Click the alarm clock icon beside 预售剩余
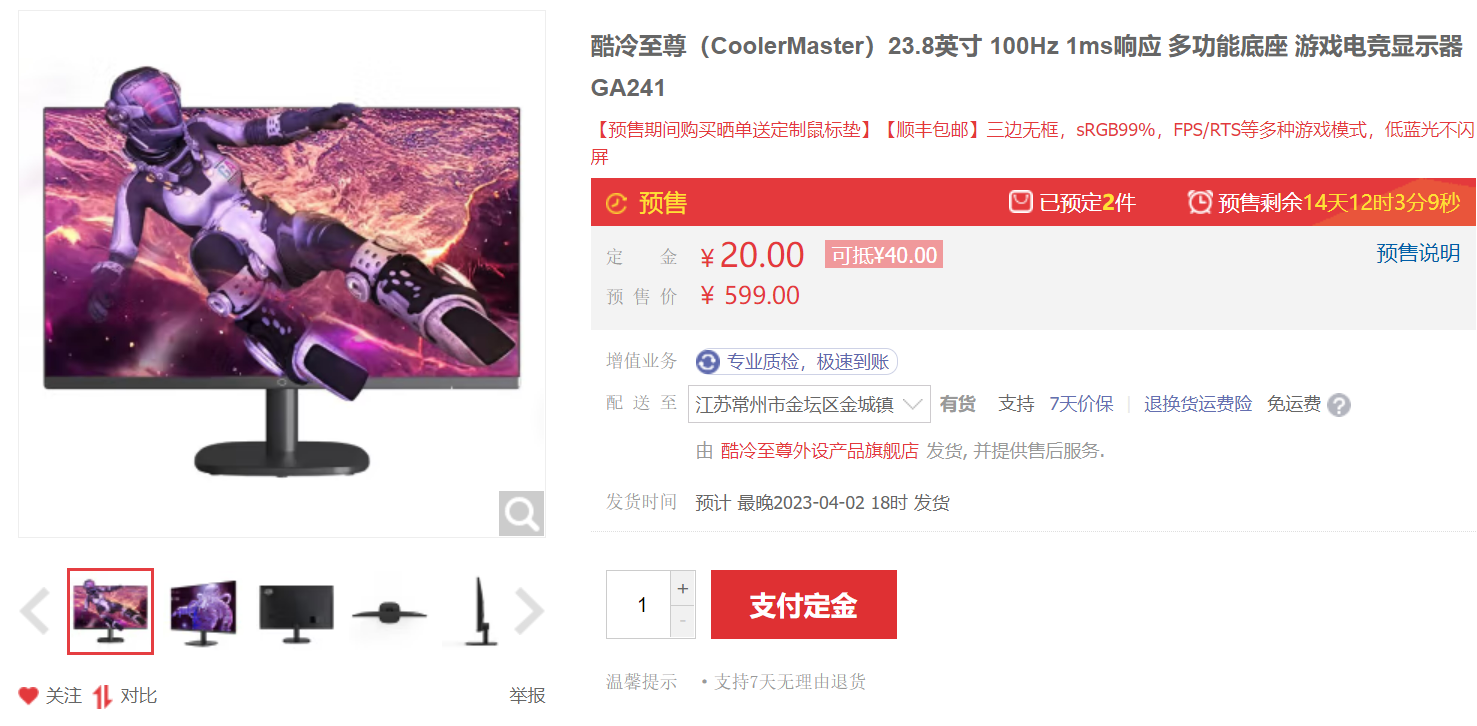The width and height of the screenshot is (1477, 726). click(1200, 202)
